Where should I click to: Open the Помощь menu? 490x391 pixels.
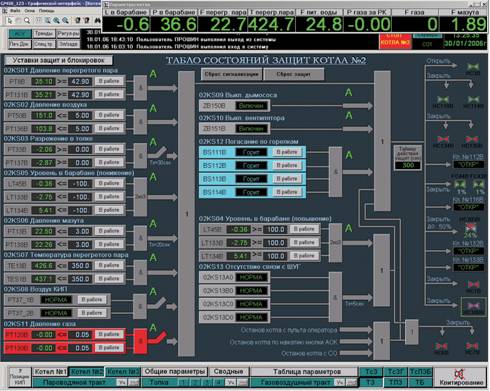tap(47, 11)
